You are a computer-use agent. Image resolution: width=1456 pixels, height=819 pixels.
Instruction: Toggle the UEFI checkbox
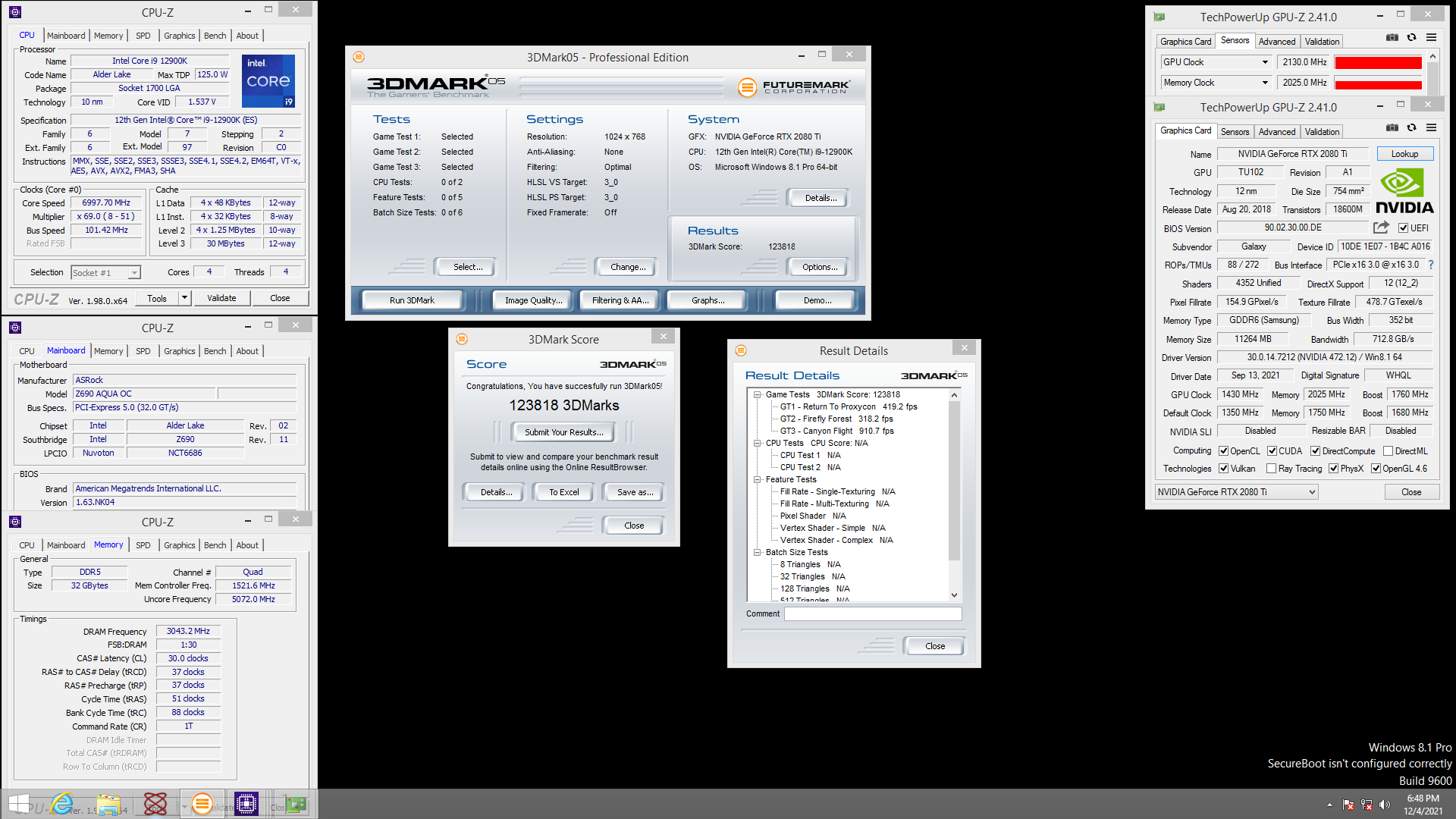pyautogui.click(x=1403, y=228)
